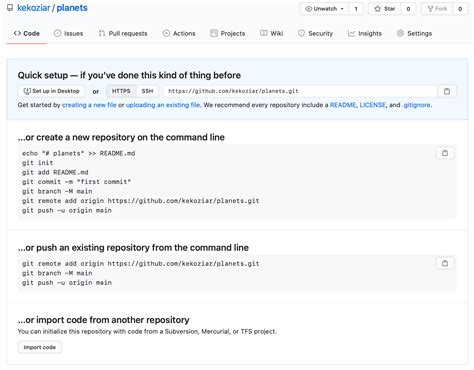Copy the push existing repository commands
The height and width of the screenshot is (370, 474).
(445, 263)
